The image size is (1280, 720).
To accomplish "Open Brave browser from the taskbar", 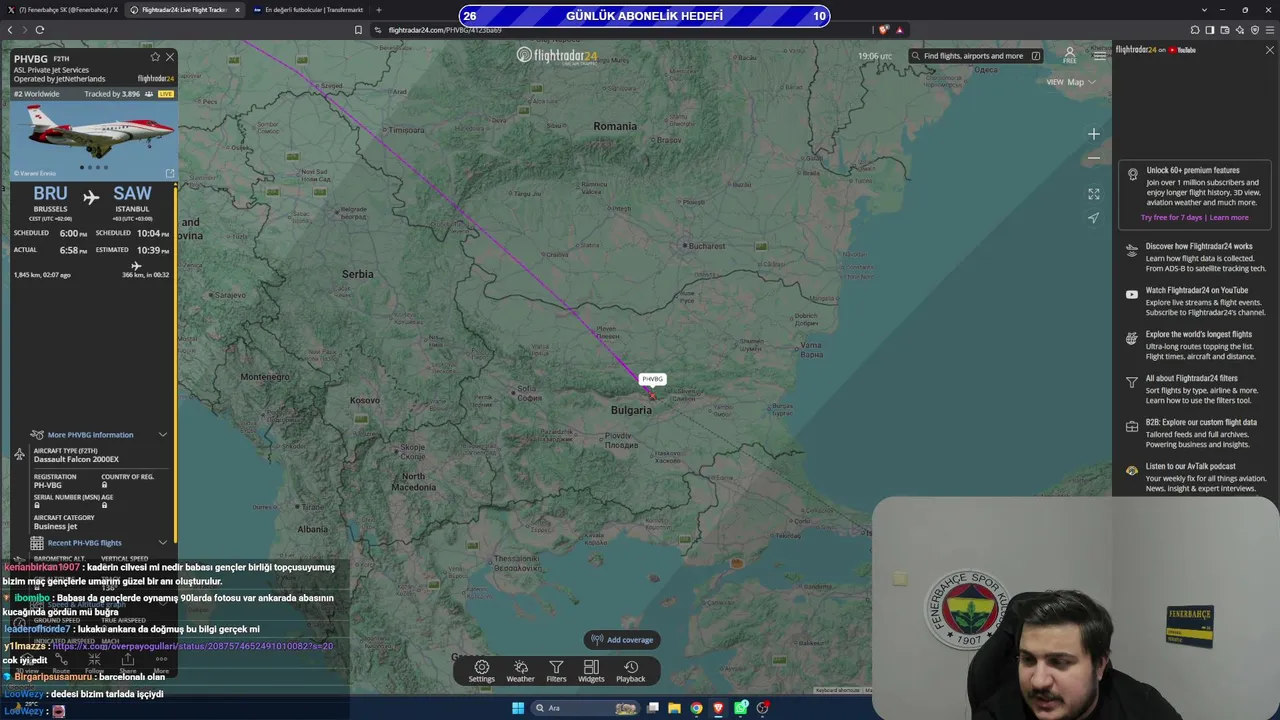I will point(719,708).
